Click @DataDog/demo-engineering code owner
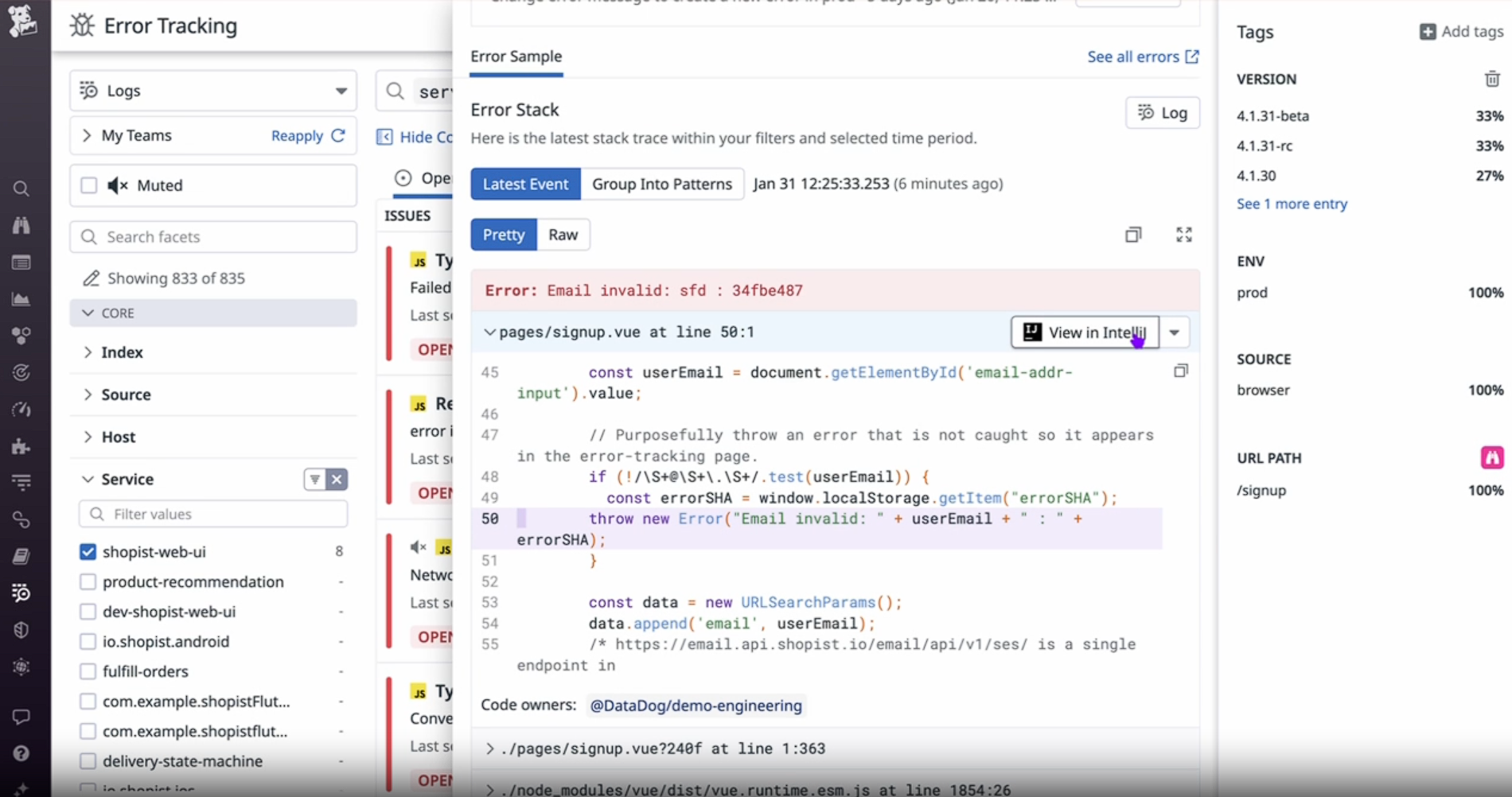This screenshot has width=1512, height=797. (x=696, y=706)
